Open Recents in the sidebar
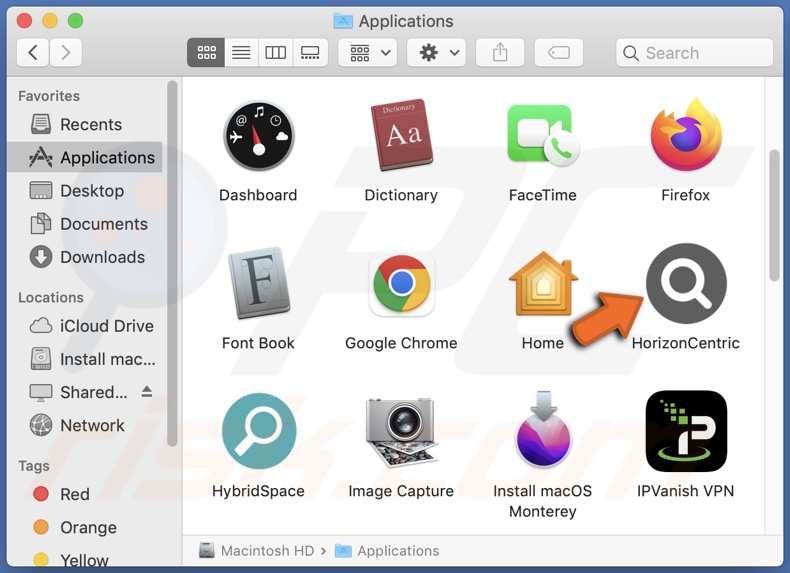Screen dimensions: 790x573 pos(85,124)
